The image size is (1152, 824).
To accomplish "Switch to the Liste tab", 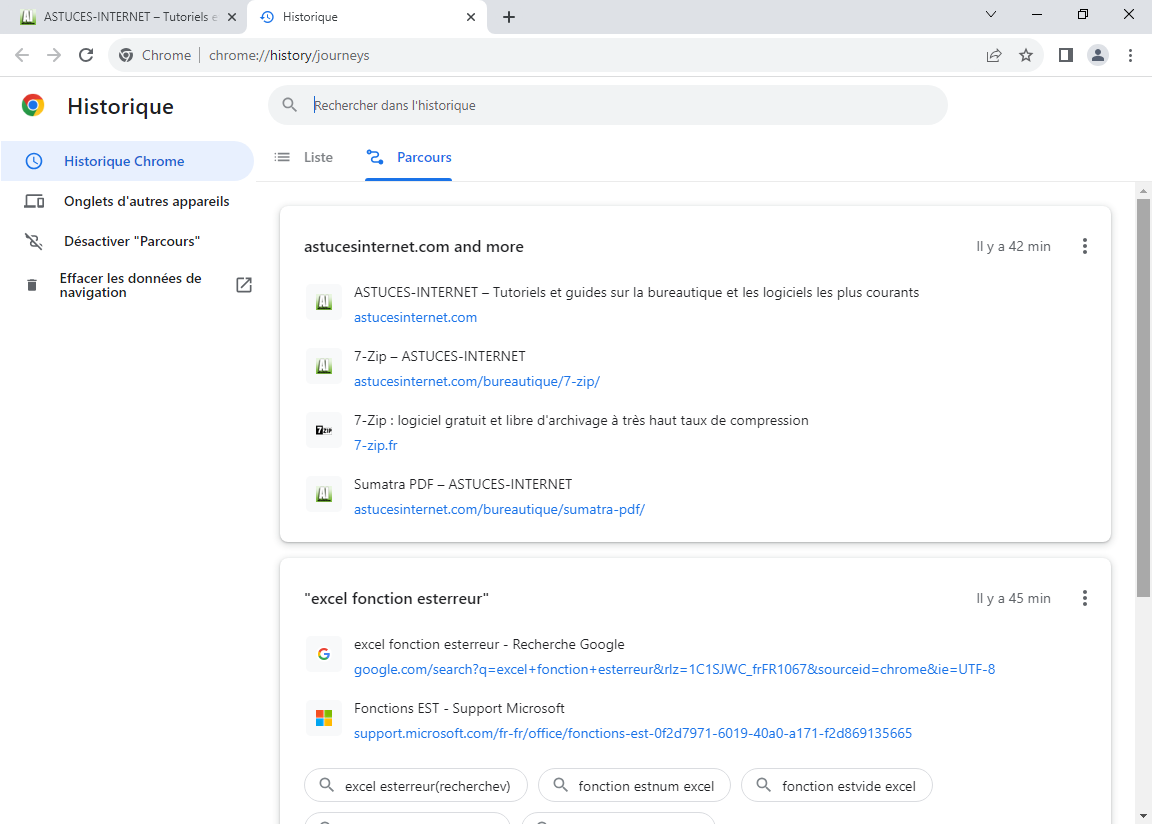I will coord(303,157).
